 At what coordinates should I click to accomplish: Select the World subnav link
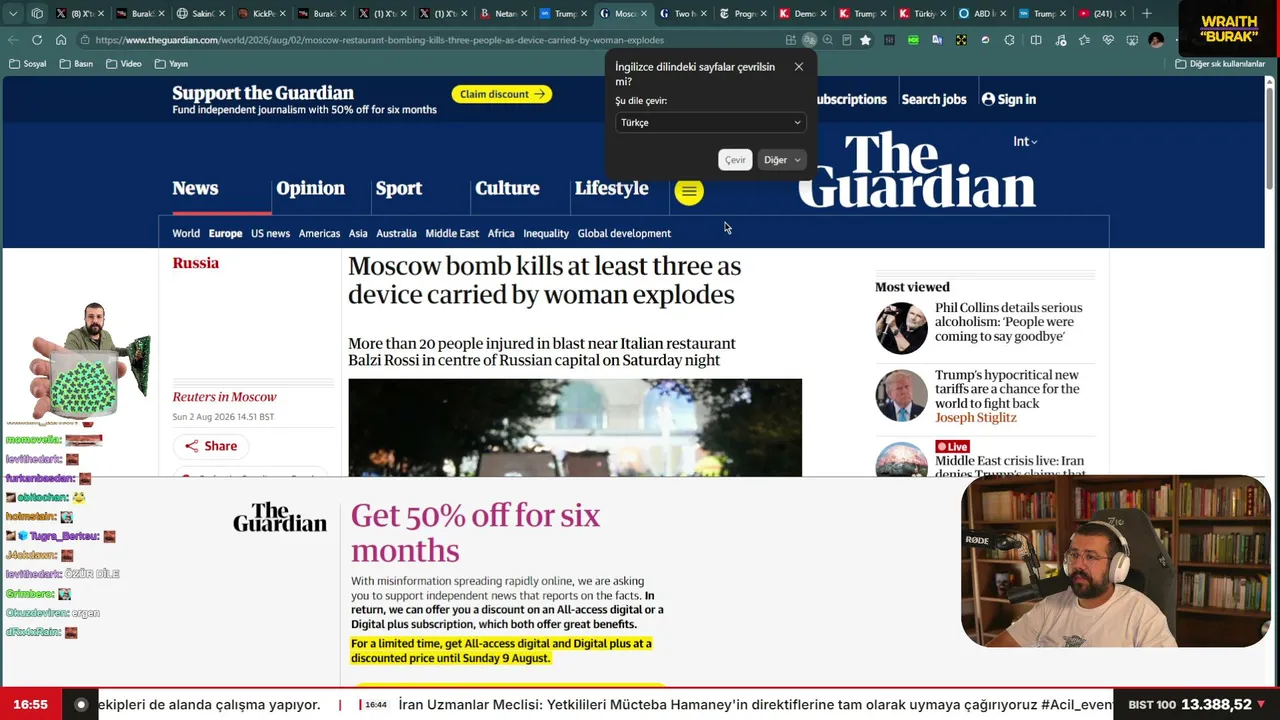tap(186, 233)
